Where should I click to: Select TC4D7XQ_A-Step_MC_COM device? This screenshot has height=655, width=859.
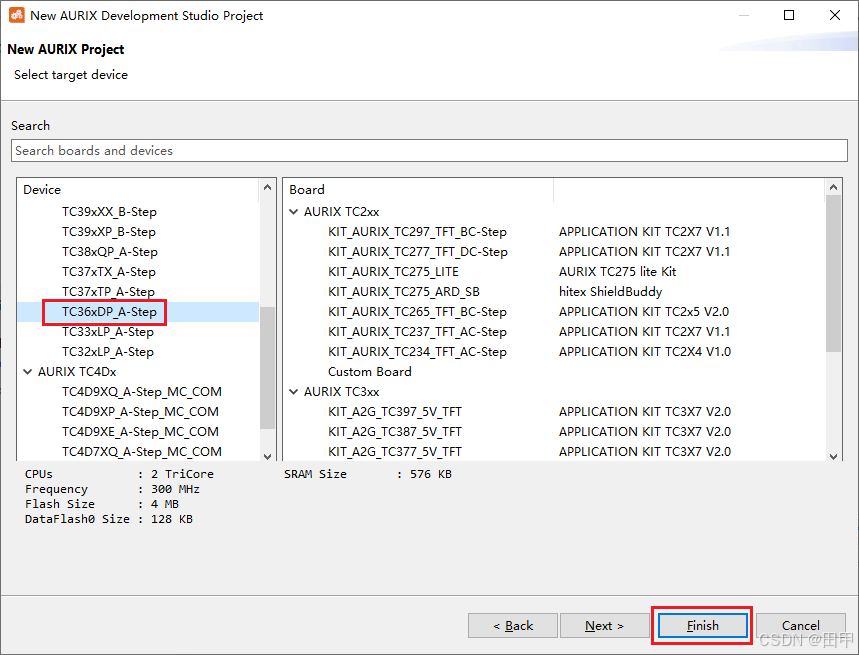pyautogui.click(x=141, y=452)
